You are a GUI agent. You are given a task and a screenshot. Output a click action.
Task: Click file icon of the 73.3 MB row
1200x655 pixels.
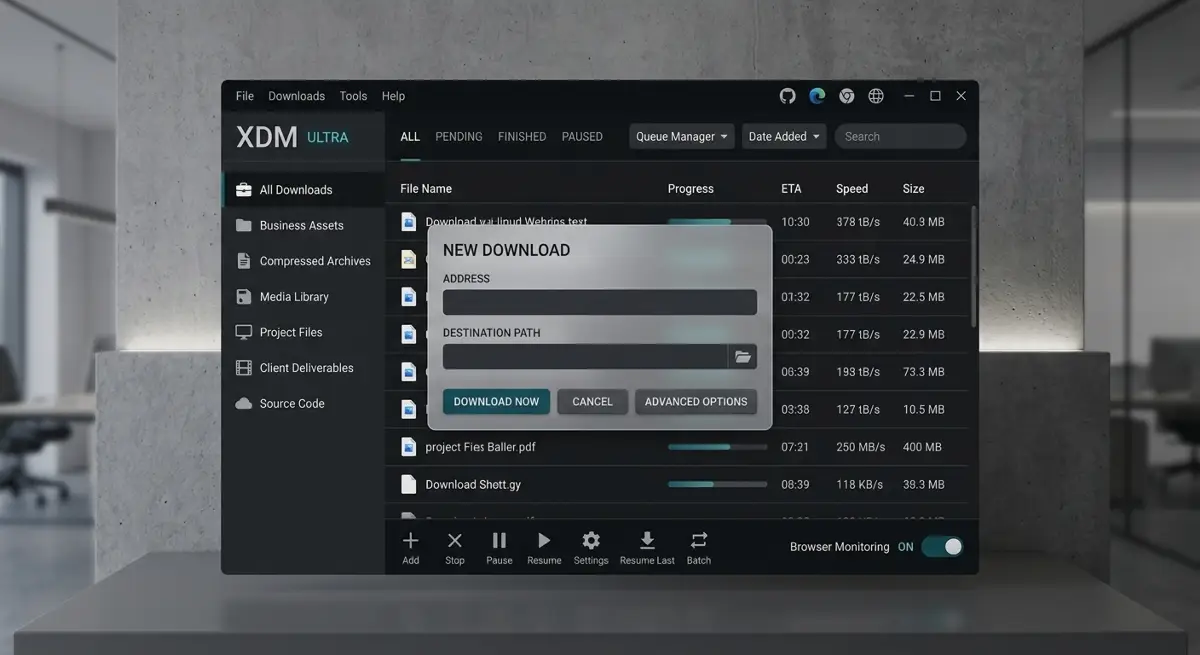408,371
